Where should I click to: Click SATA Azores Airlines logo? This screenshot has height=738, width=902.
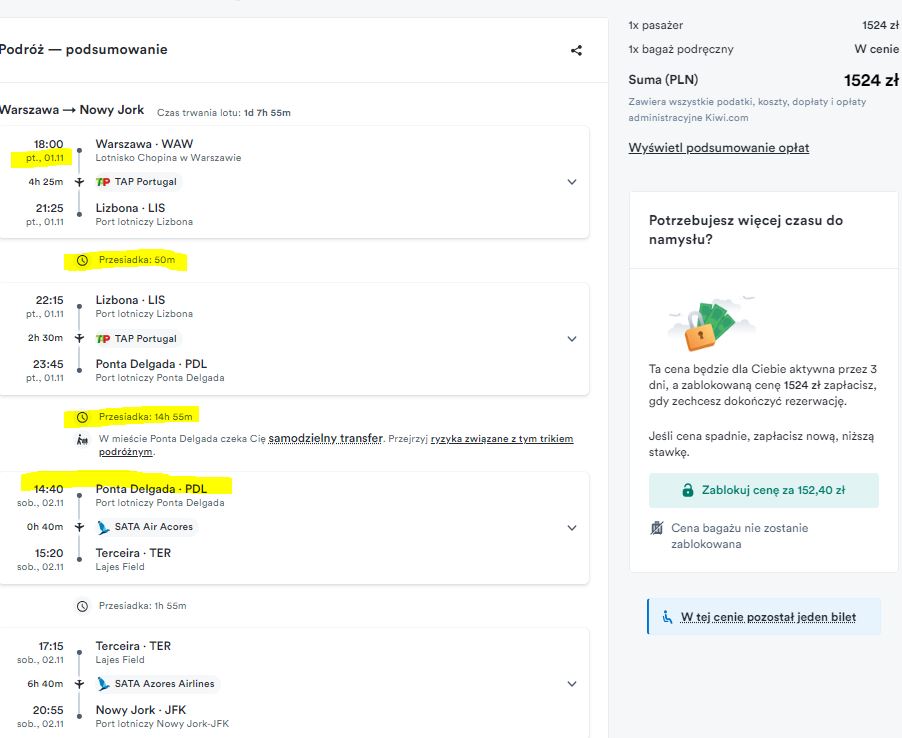point(104,684)
